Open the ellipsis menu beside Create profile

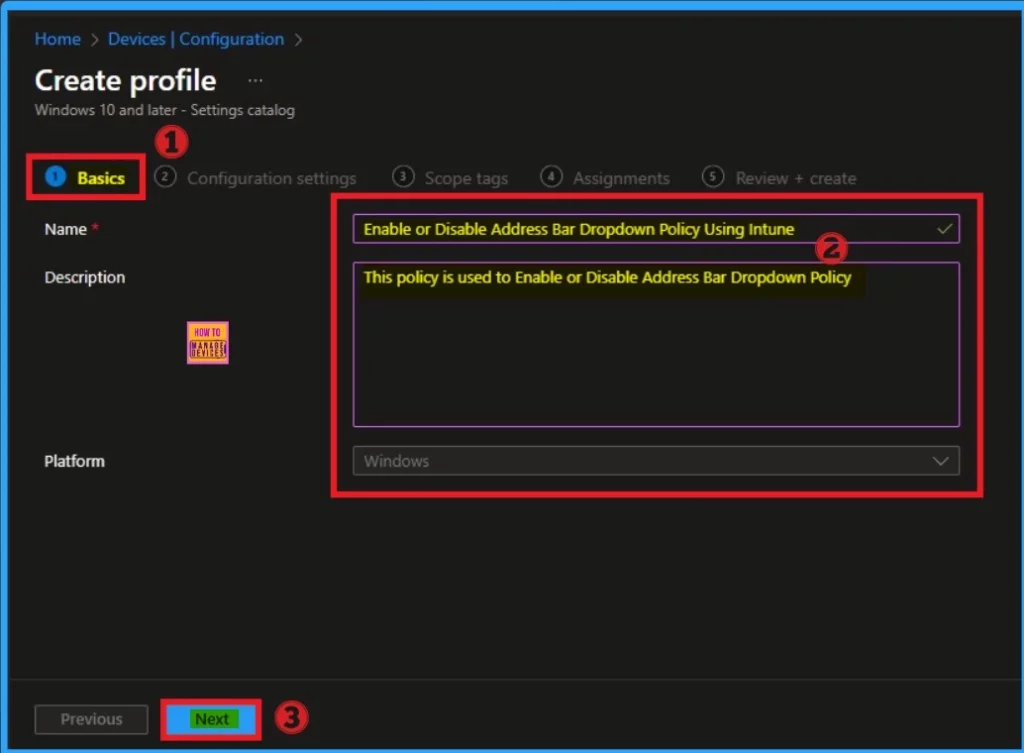pyautogui.click(x=255, y=81)
